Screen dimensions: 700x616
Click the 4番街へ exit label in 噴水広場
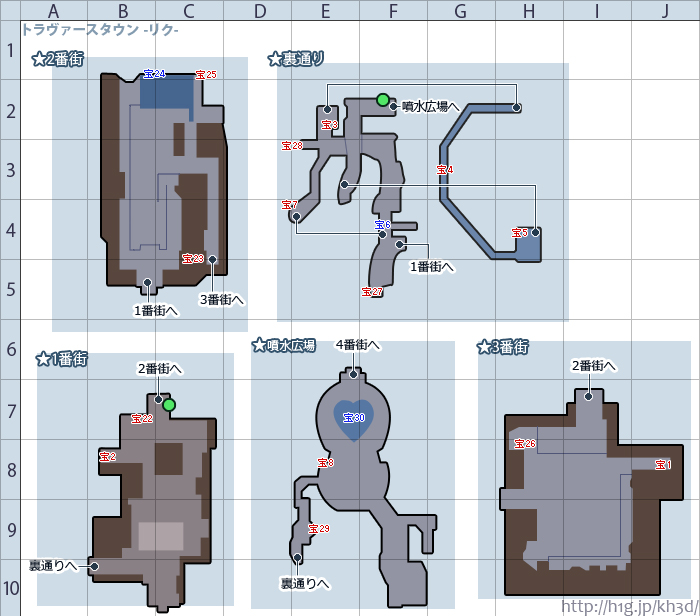click(x=358, y=345)
